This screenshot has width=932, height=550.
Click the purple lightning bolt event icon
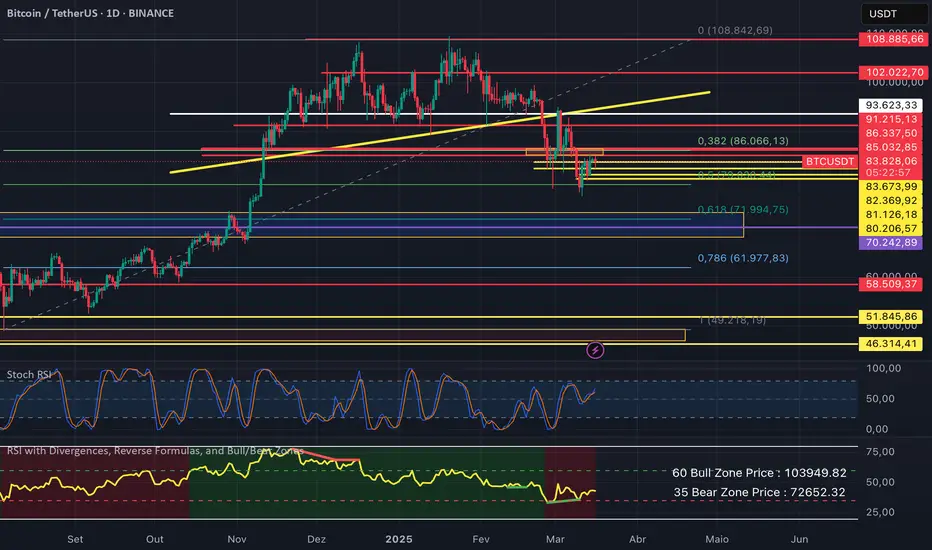595,350
